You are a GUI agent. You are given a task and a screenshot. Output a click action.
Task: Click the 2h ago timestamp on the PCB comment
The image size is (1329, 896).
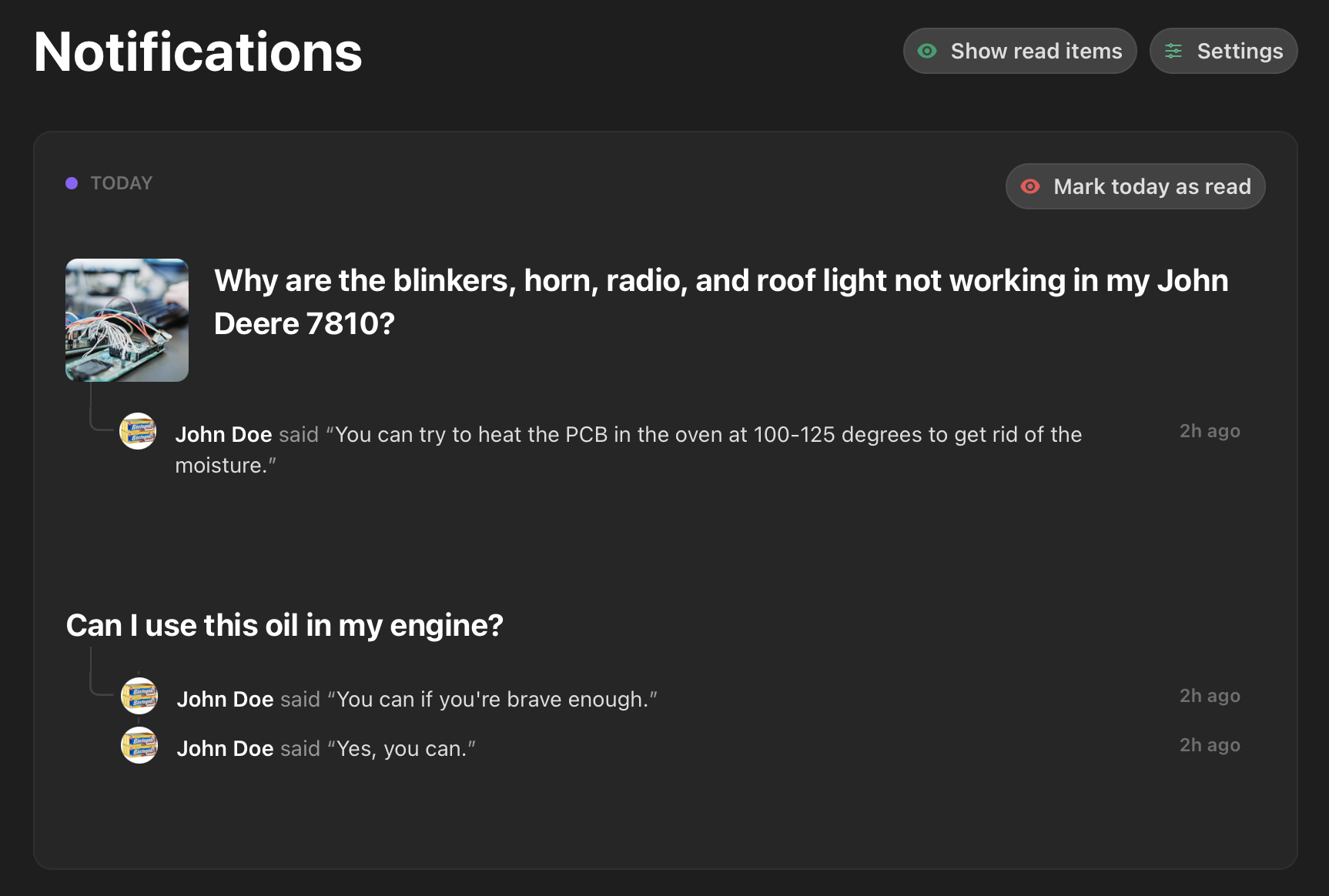click(1210, 431)
